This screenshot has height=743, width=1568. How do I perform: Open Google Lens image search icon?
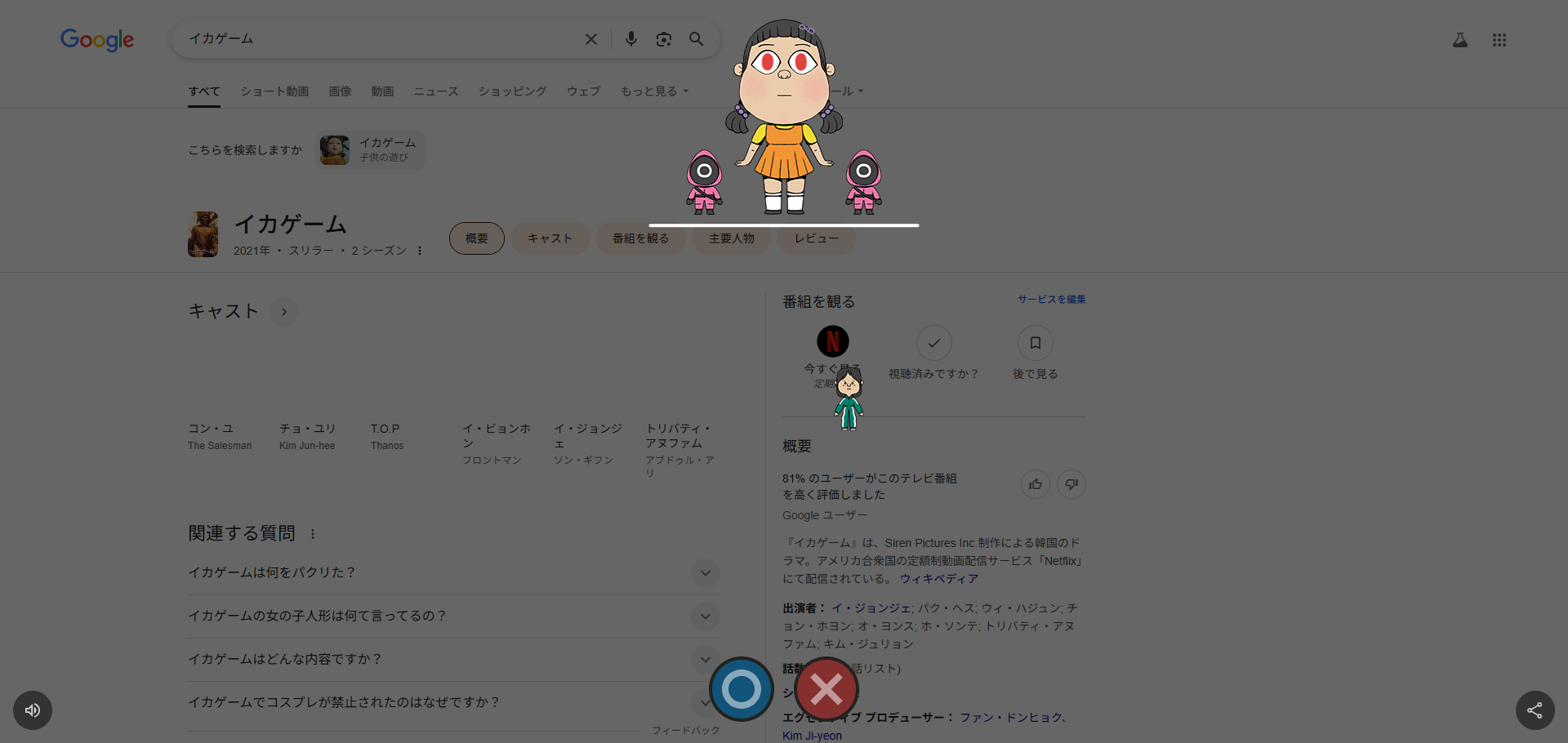[664, 39]
